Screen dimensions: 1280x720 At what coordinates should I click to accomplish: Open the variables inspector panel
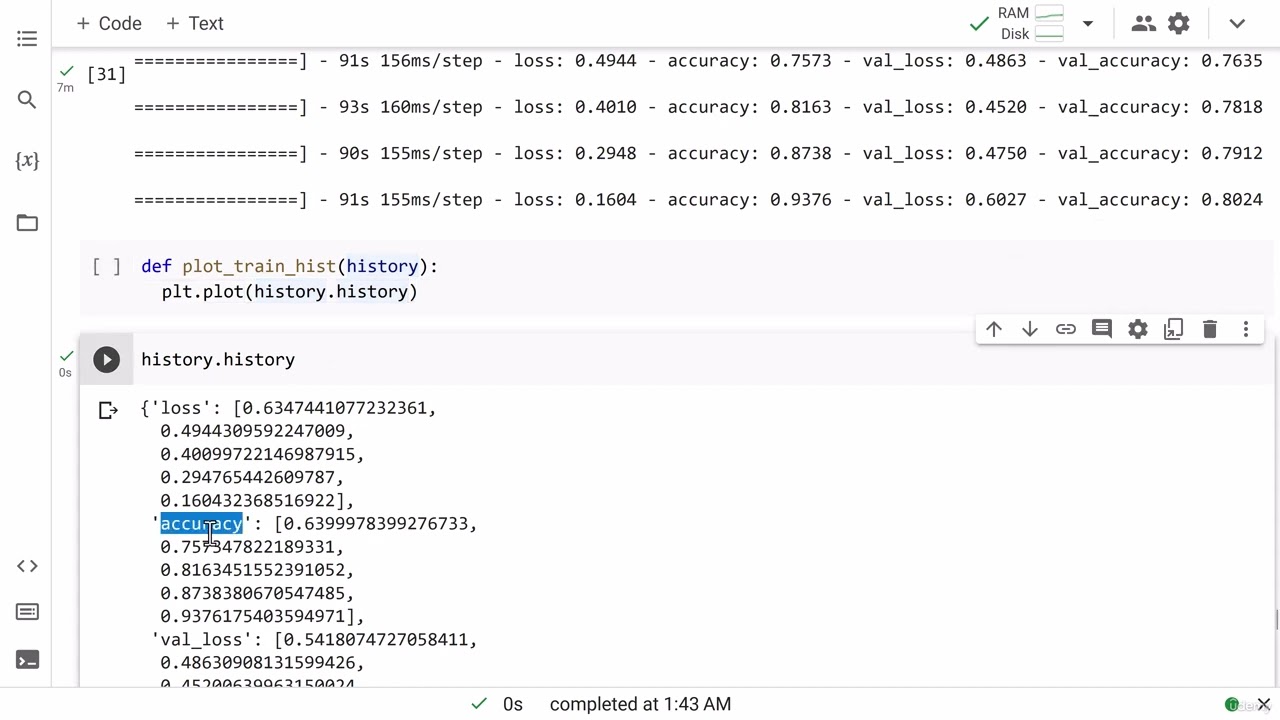27,161
